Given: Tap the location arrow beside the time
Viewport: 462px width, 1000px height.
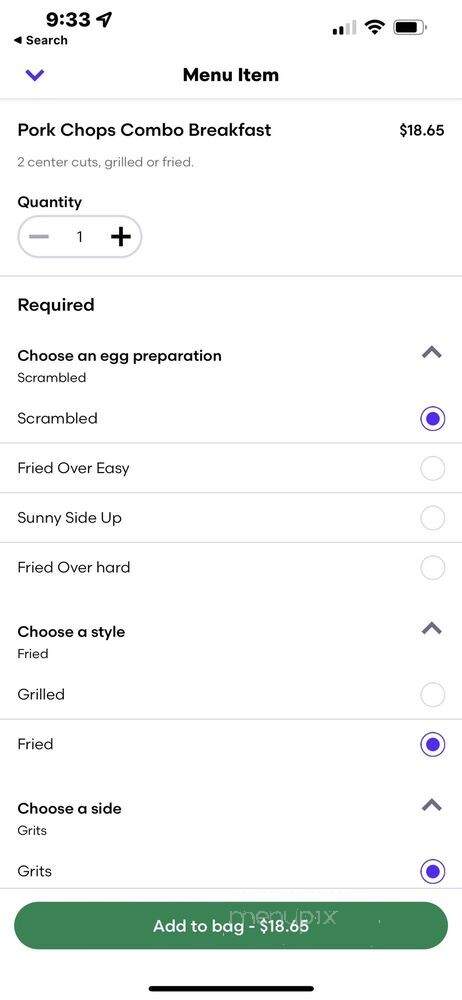Looking at the screenshot, I should click(x=104, y=20).
